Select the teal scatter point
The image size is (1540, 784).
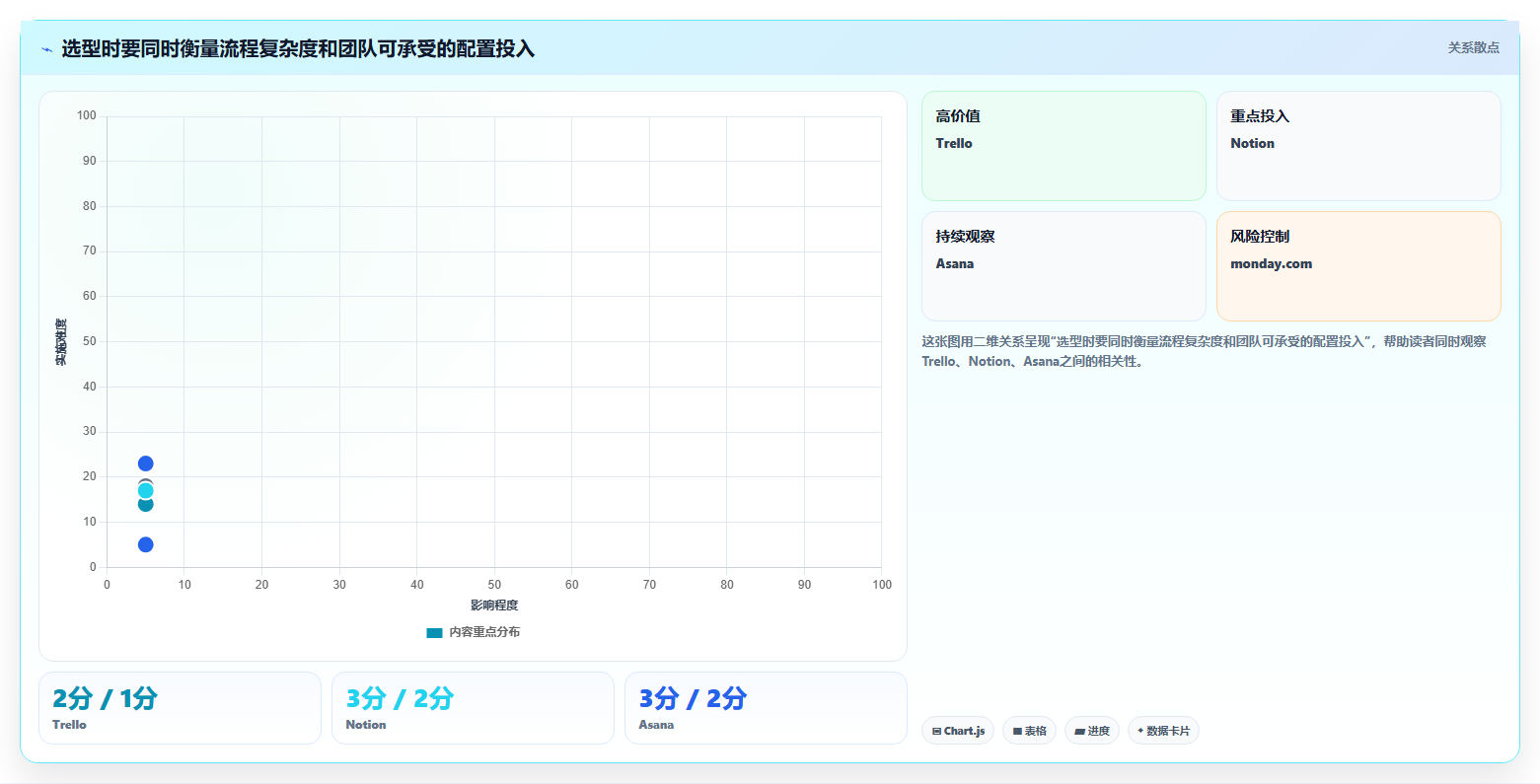click(145, 505)
